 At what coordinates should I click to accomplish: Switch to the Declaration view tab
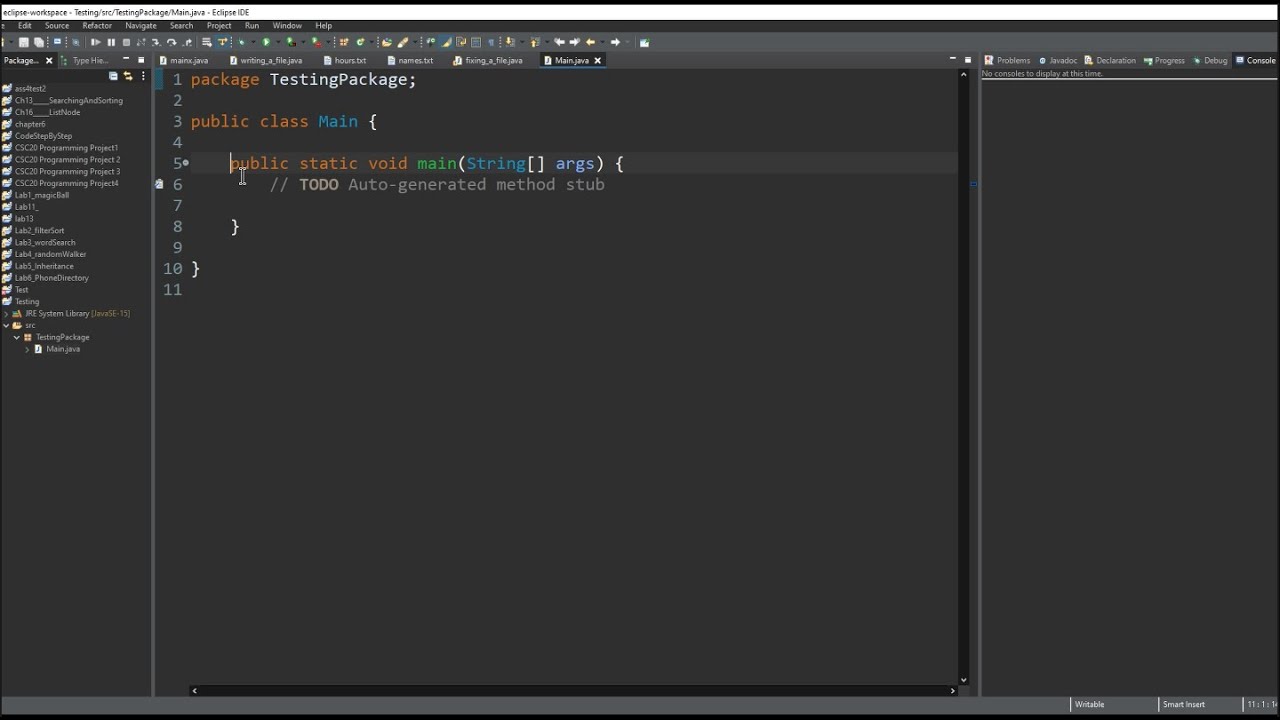click(x=1110, y=61)
